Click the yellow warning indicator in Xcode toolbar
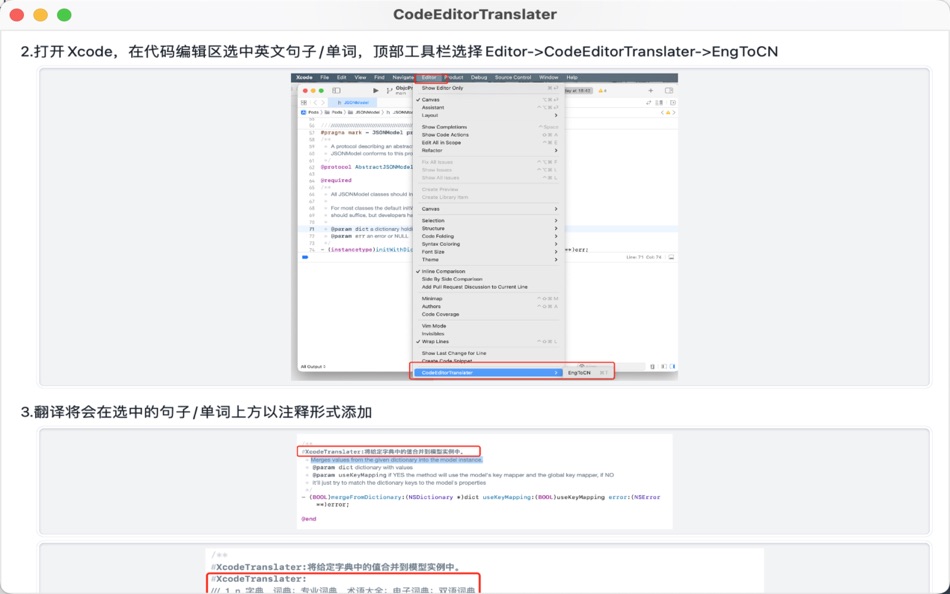The height and width of the screenshot is (594, 950). tap(602, 90)
